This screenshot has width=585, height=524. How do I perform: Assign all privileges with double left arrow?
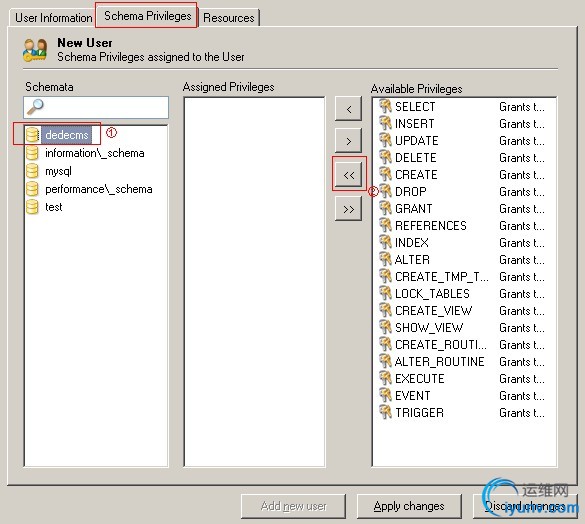click(348, 175)
